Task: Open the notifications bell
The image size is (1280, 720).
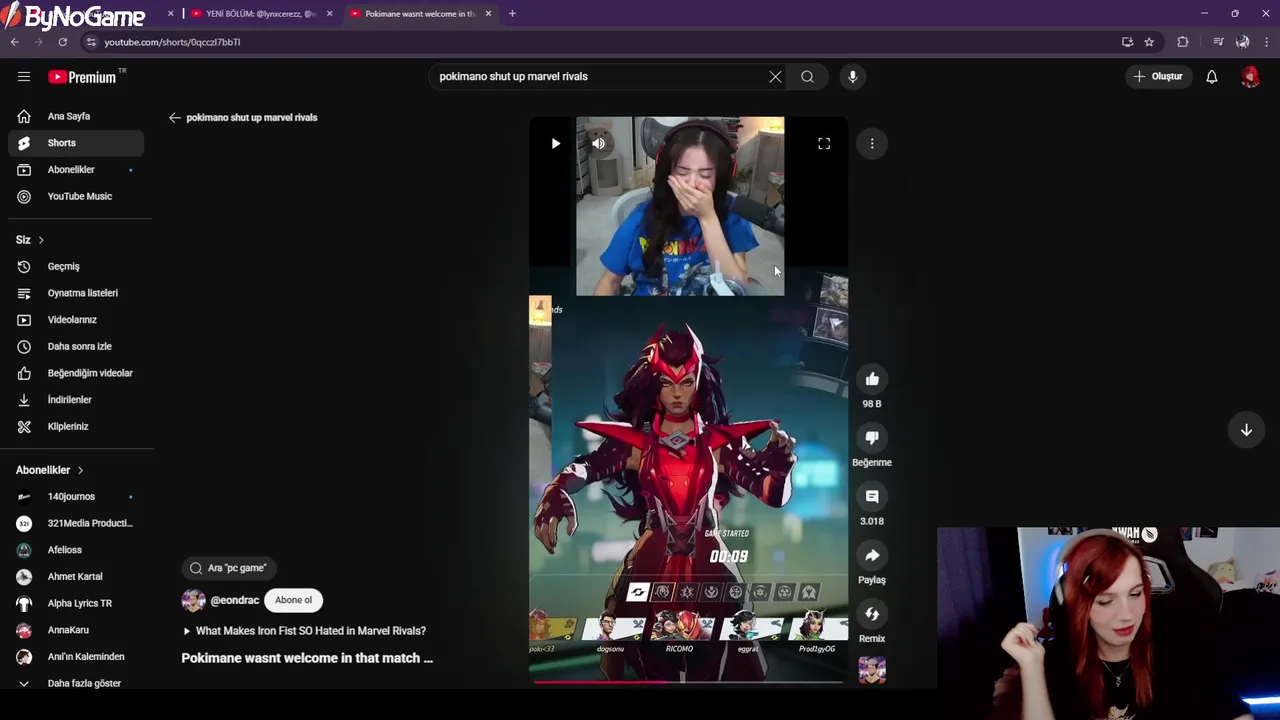Action: coord(1211,76)
